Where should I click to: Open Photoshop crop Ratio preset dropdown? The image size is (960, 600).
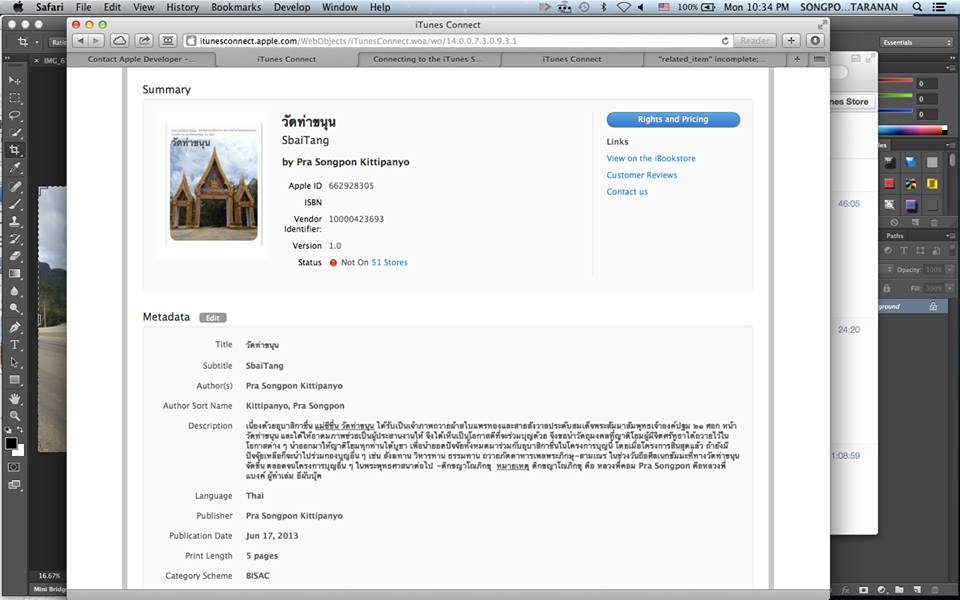point(59,42)
